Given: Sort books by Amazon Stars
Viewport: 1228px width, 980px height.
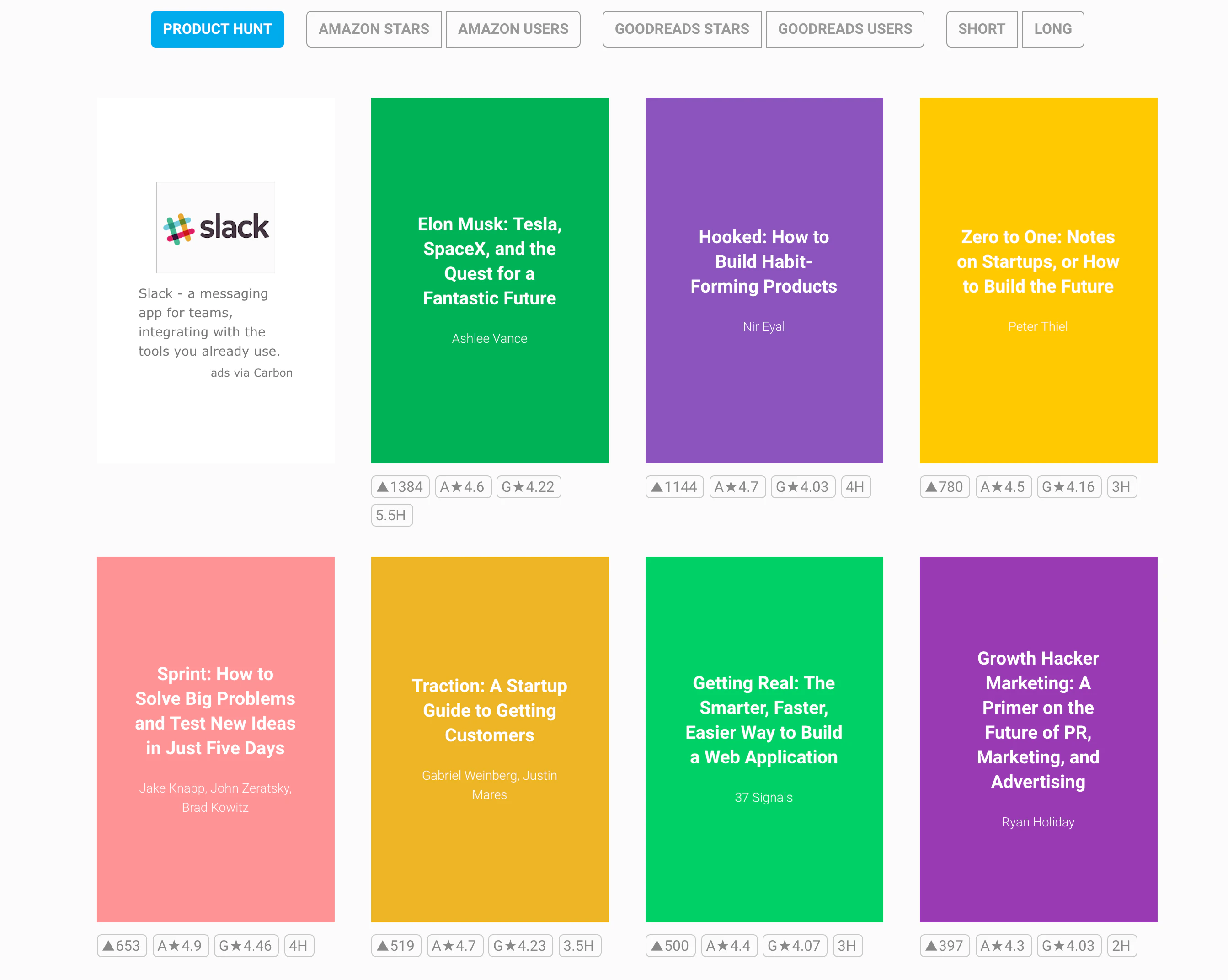Looking at the screenshot, I should pos(373,29).
